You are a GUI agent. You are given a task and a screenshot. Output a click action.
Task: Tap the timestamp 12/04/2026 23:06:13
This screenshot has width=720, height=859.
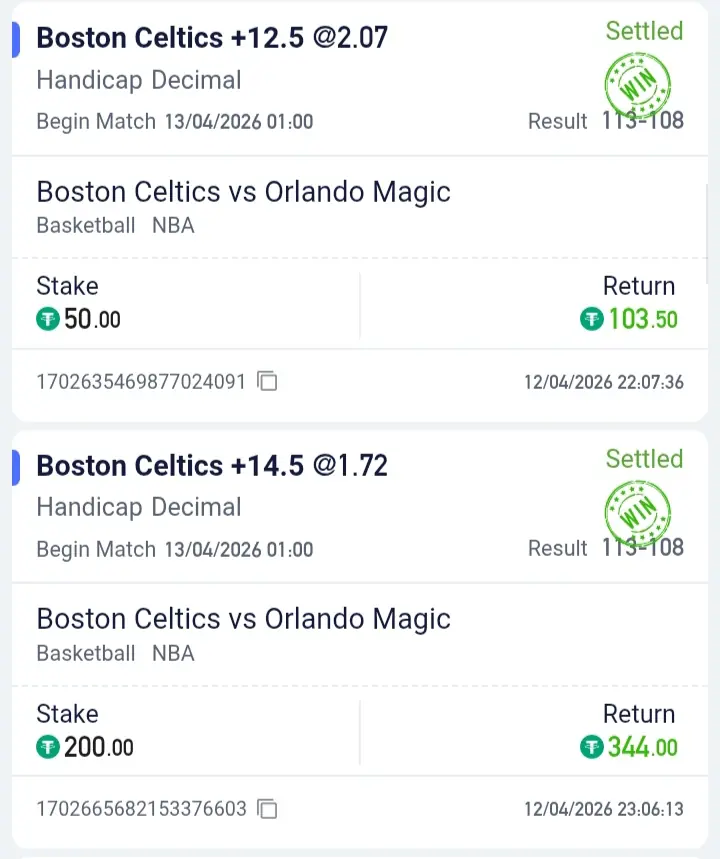click(604, 809)
